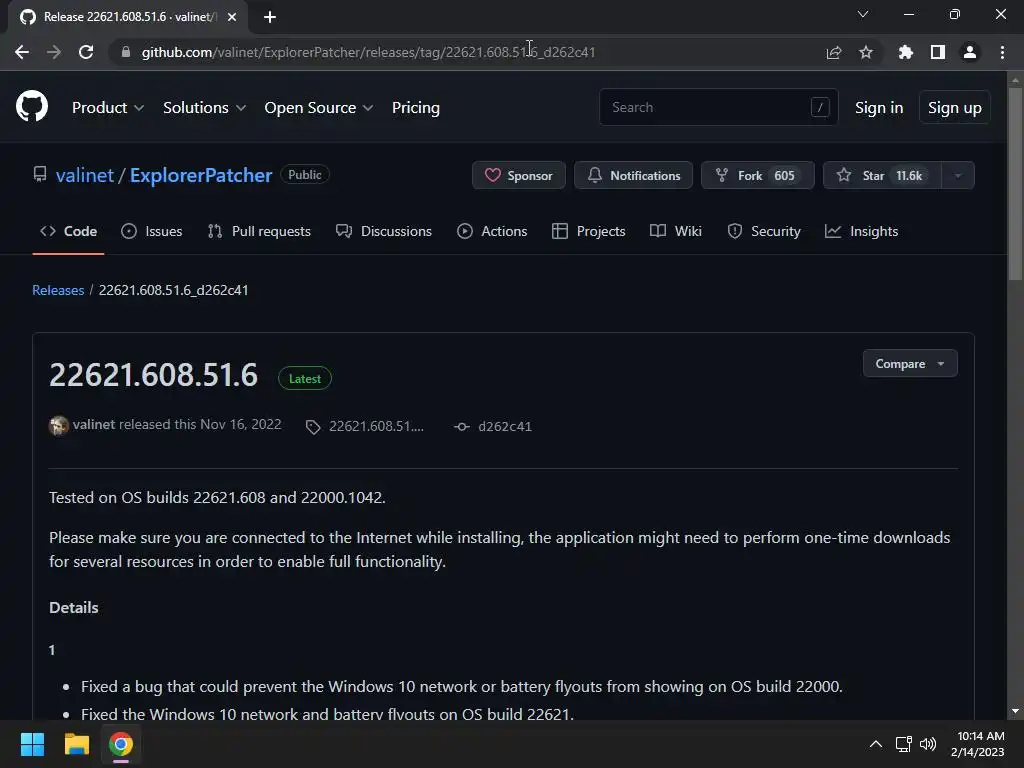Image resolution: width=1024 pixels, height=768 pixels.
Task: Click Sign in link
Action: point(879,108)
